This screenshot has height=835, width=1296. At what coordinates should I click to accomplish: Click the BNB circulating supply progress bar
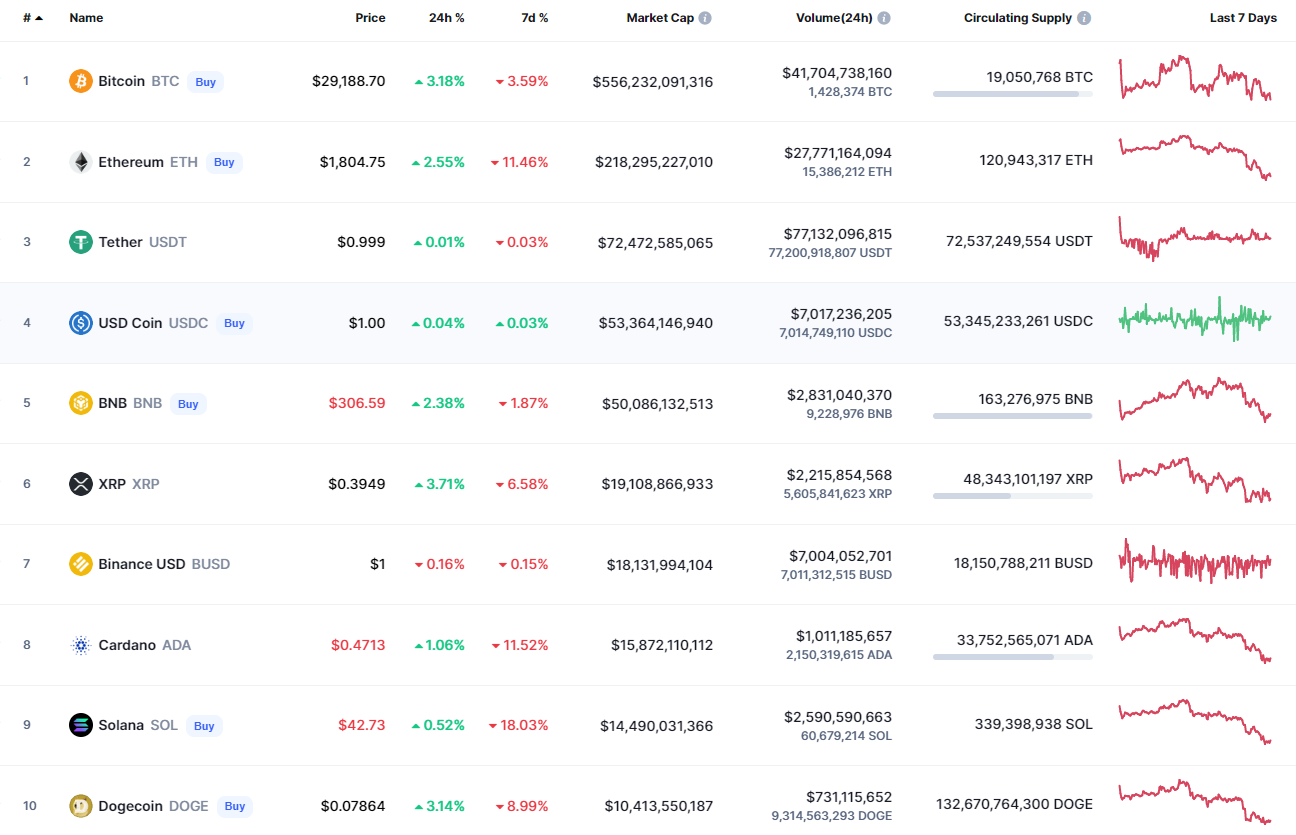click(1013, 416)
